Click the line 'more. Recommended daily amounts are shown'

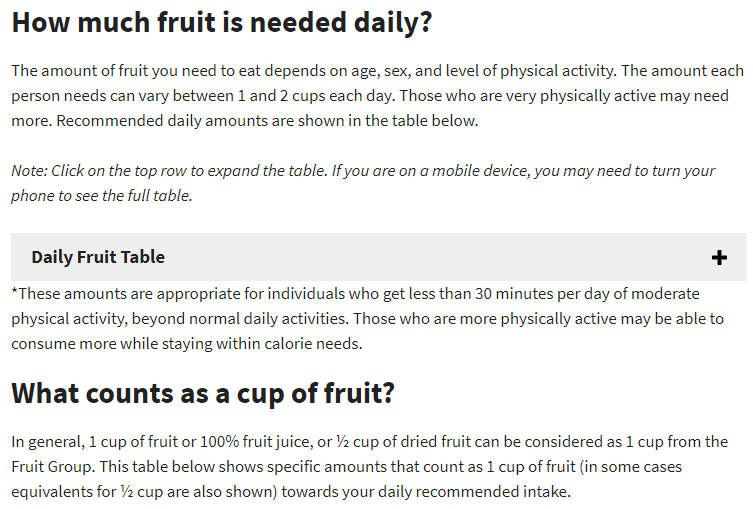[x=245, y=121]
